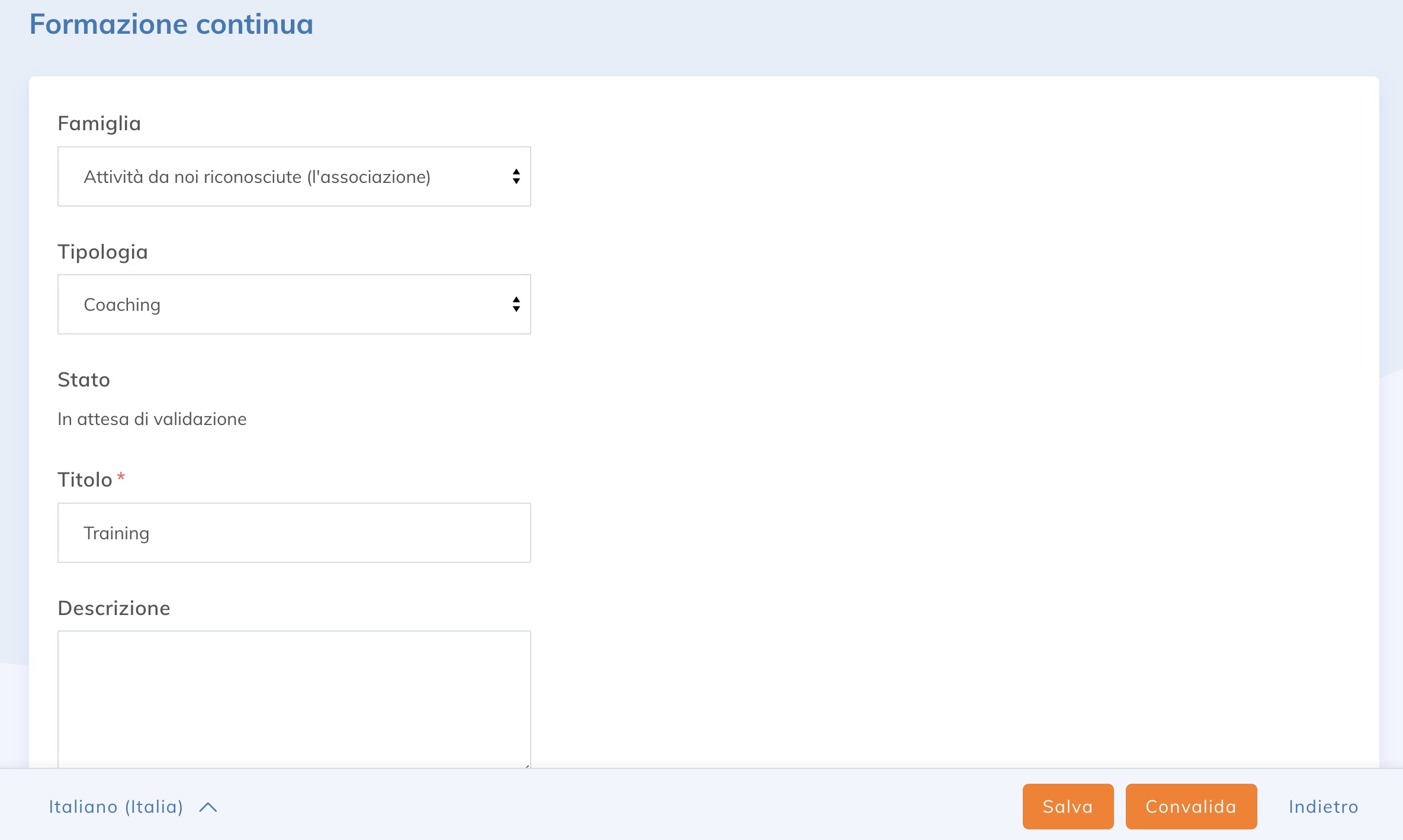Image resolution: width=1403 pixels, height=840 pixels.
Task: Go back using the Indietro link
Action: point(1322,806)
